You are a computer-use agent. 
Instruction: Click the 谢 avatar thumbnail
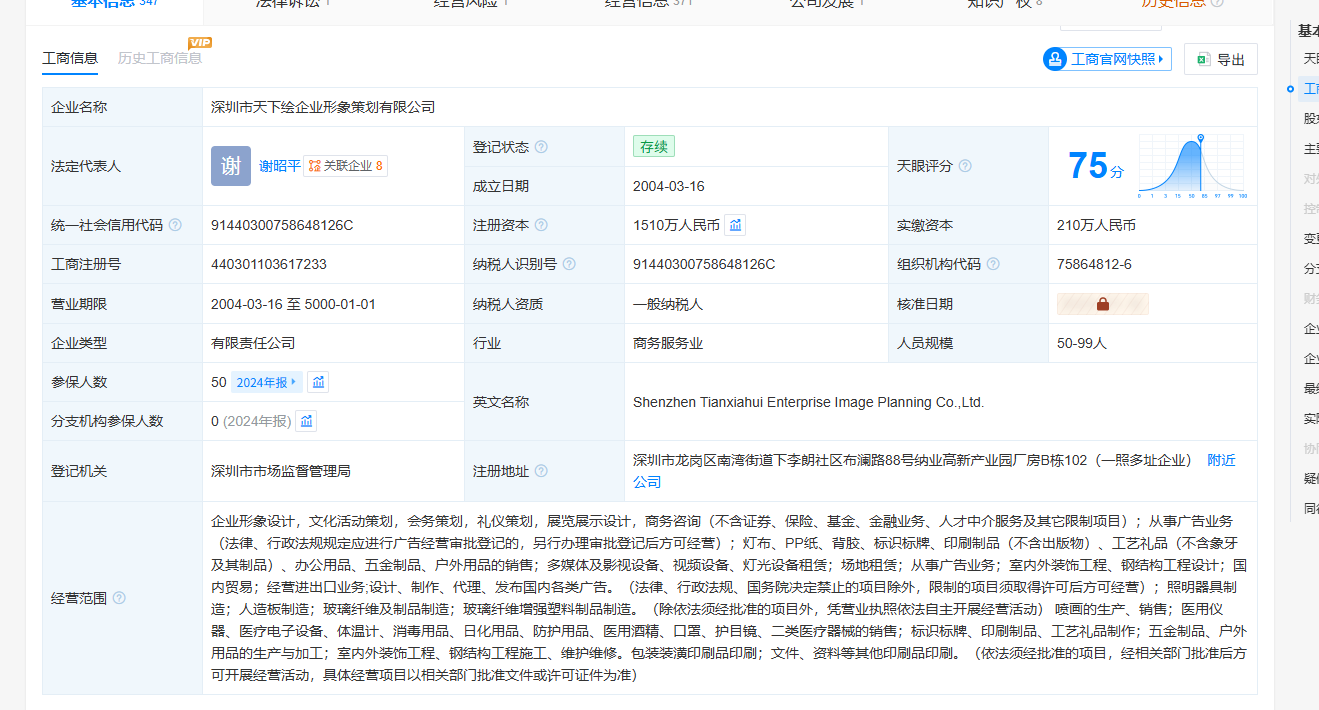[x=231, y=166]
